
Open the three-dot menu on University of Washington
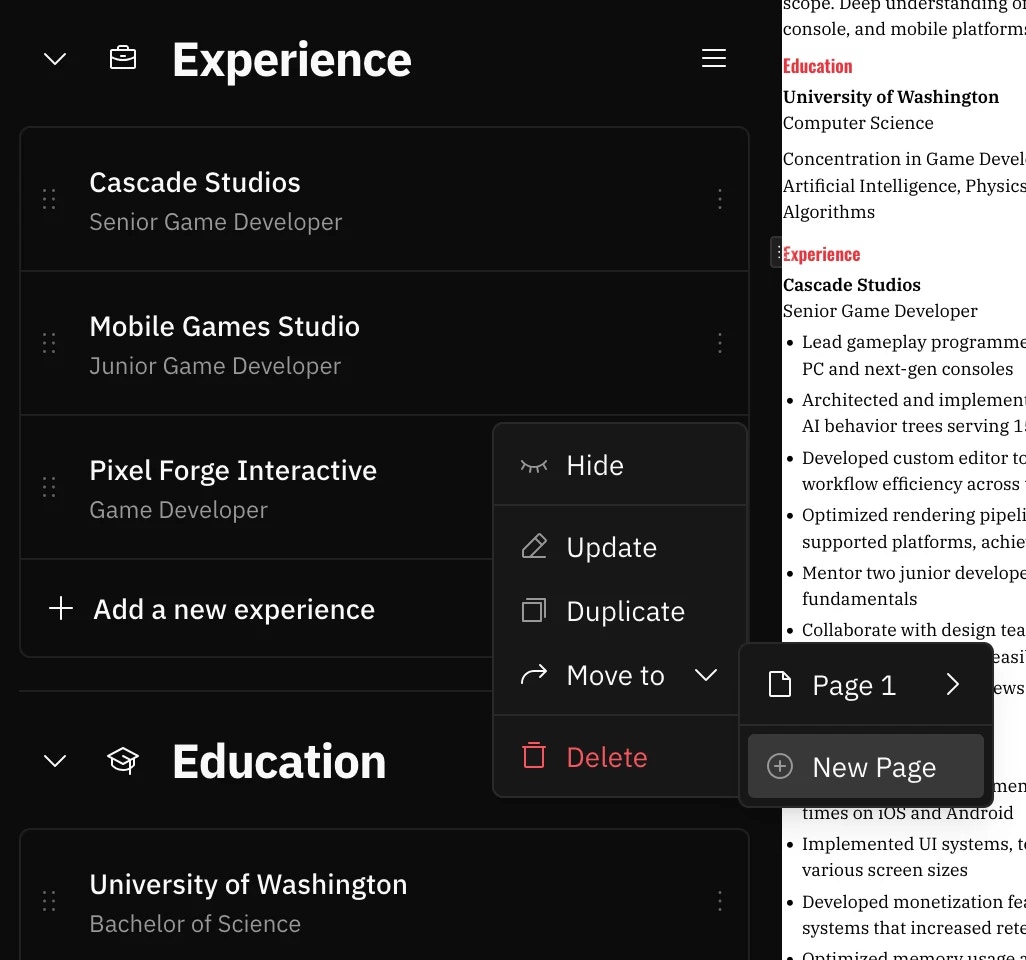[x=720, y=901]
